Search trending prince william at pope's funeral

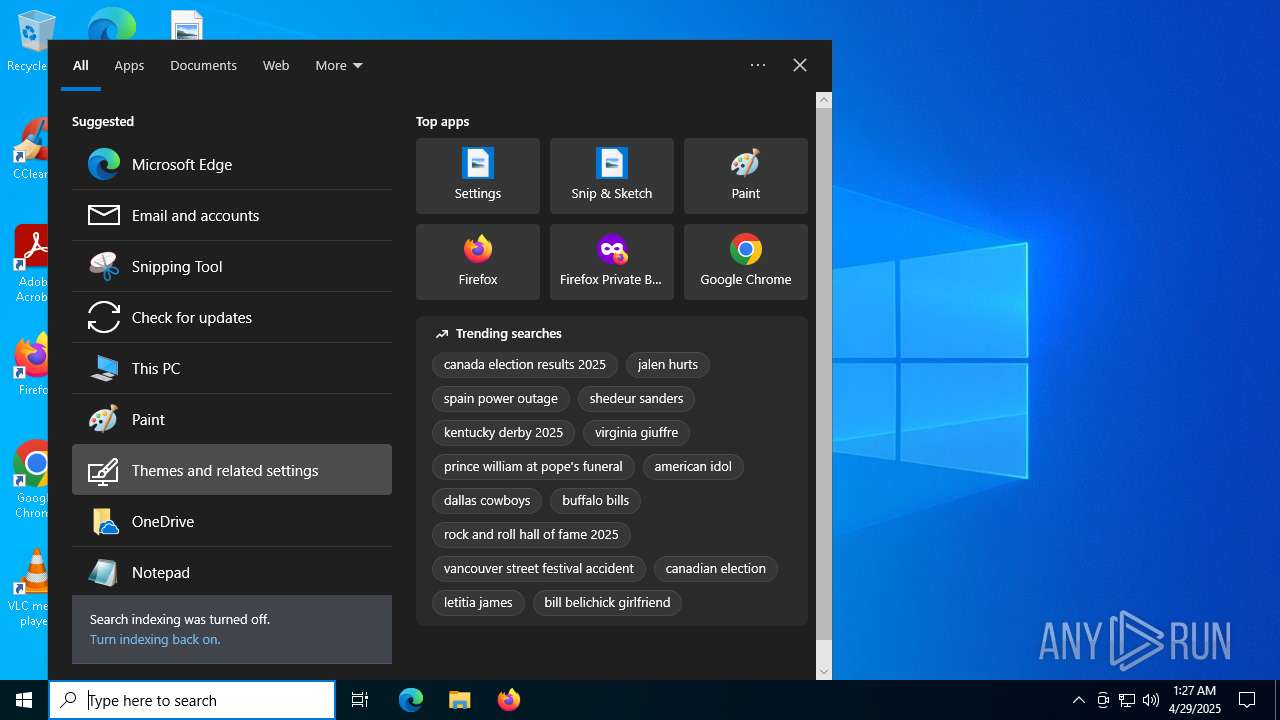533,467
